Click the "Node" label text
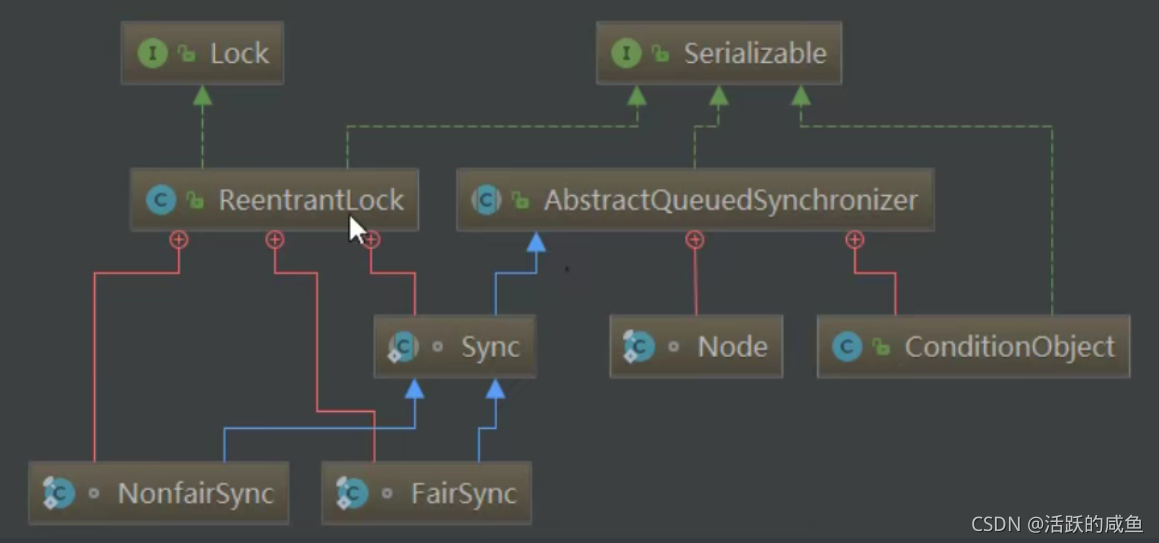This screenshot has width=1159, height=543. click(x=733, y=346)
